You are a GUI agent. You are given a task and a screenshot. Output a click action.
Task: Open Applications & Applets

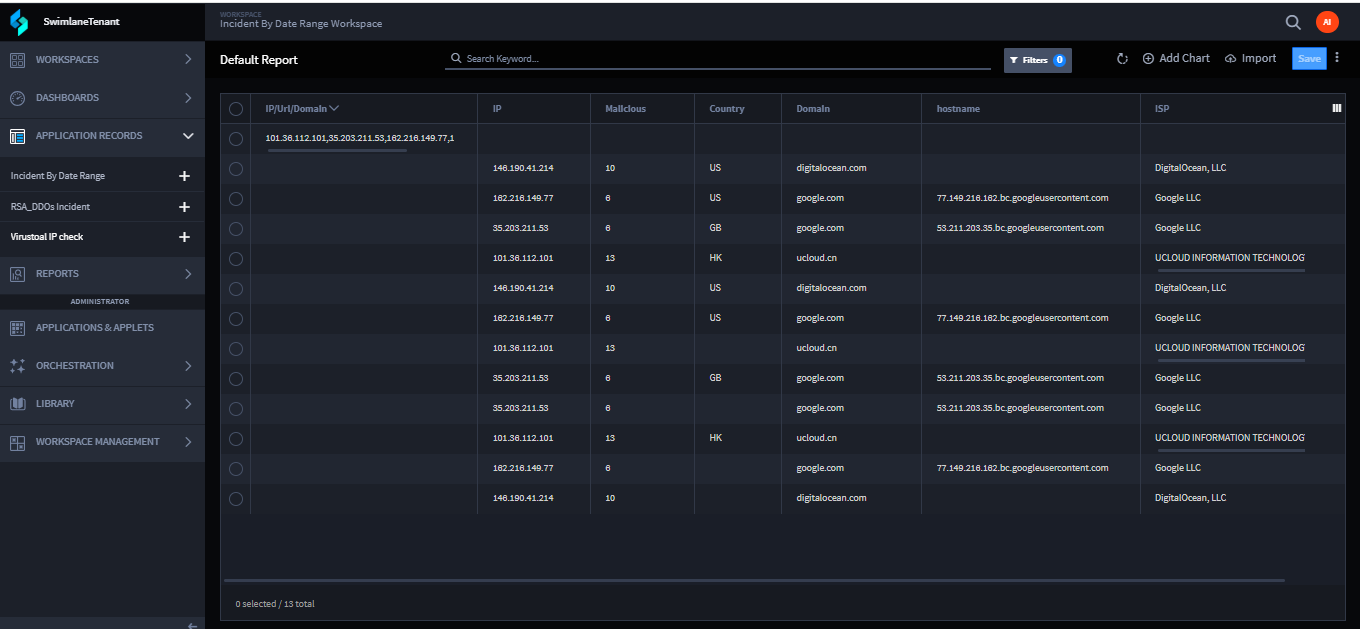[95, 328]
